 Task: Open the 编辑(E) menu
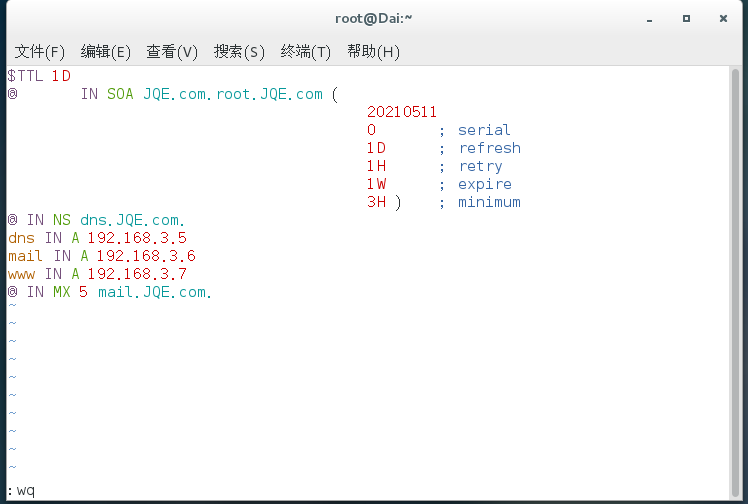click(105, 51)
